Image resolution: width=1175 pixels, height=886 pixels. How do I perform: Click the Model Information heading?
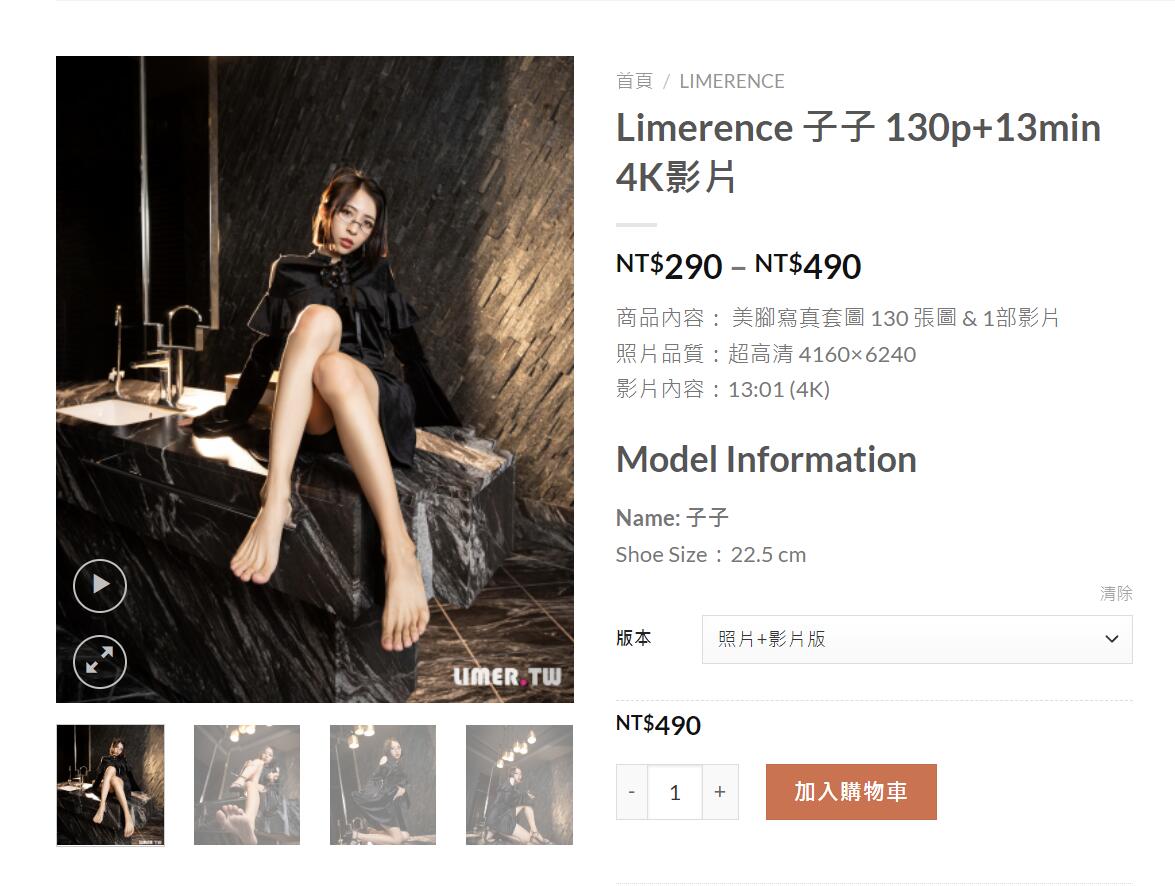tap(766, 459)
